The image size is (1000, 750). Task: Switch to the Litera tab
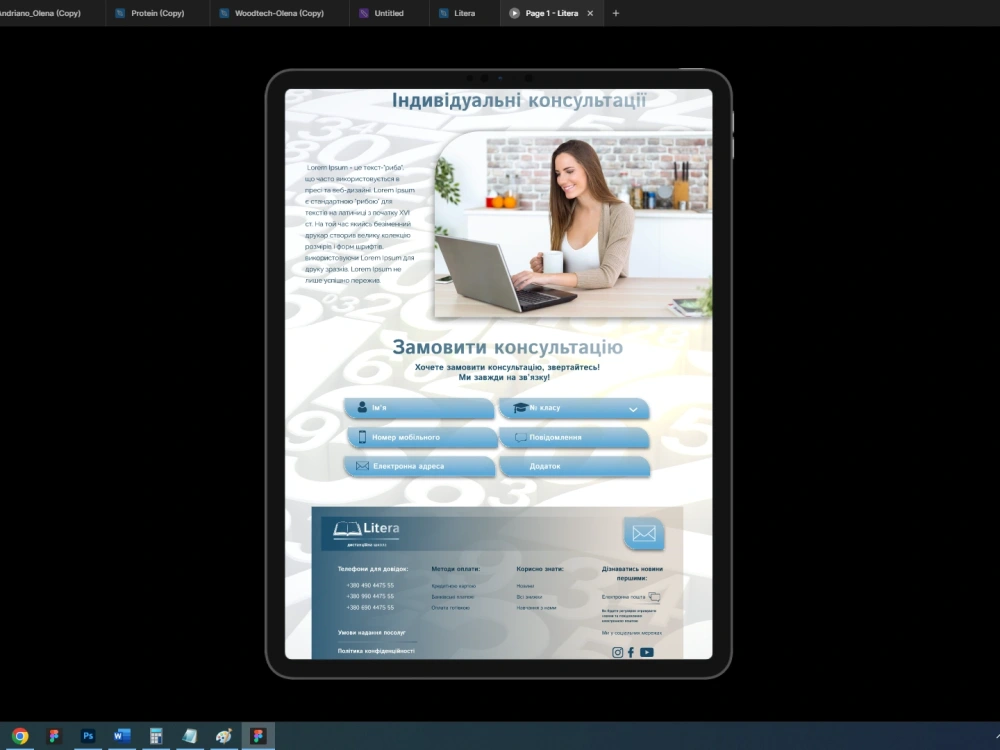coord(464,13)
